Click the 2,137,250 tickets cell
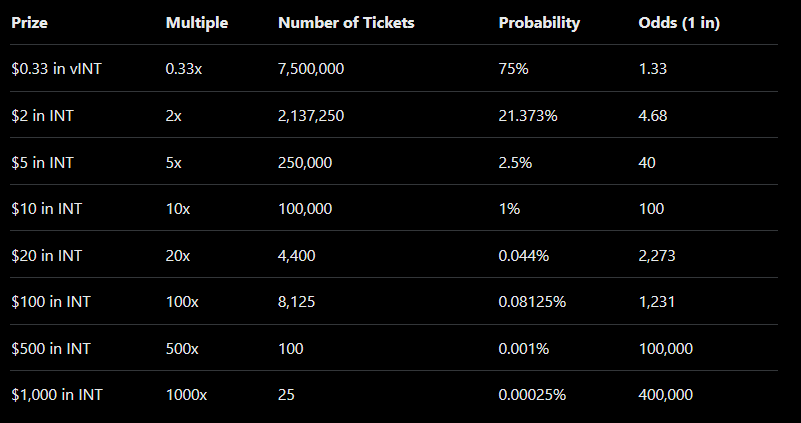Screen dimensions: 801x423 [311, 115]
